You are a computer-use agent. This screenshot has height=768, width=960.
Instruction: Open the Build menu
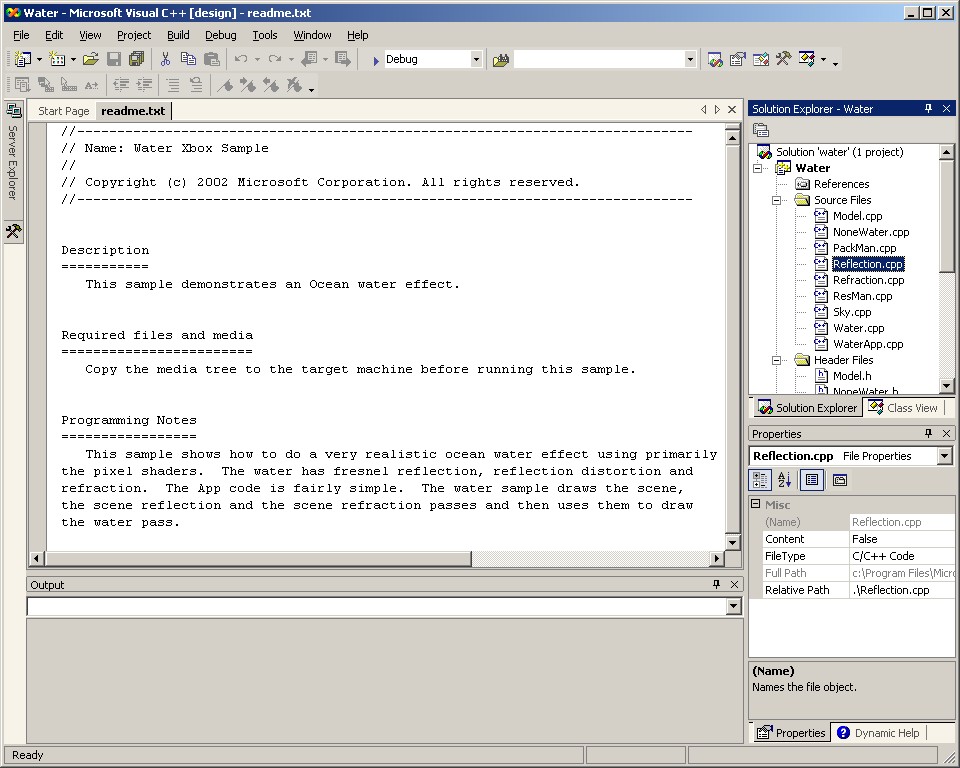pyautogui.click(x=178, y=35)
